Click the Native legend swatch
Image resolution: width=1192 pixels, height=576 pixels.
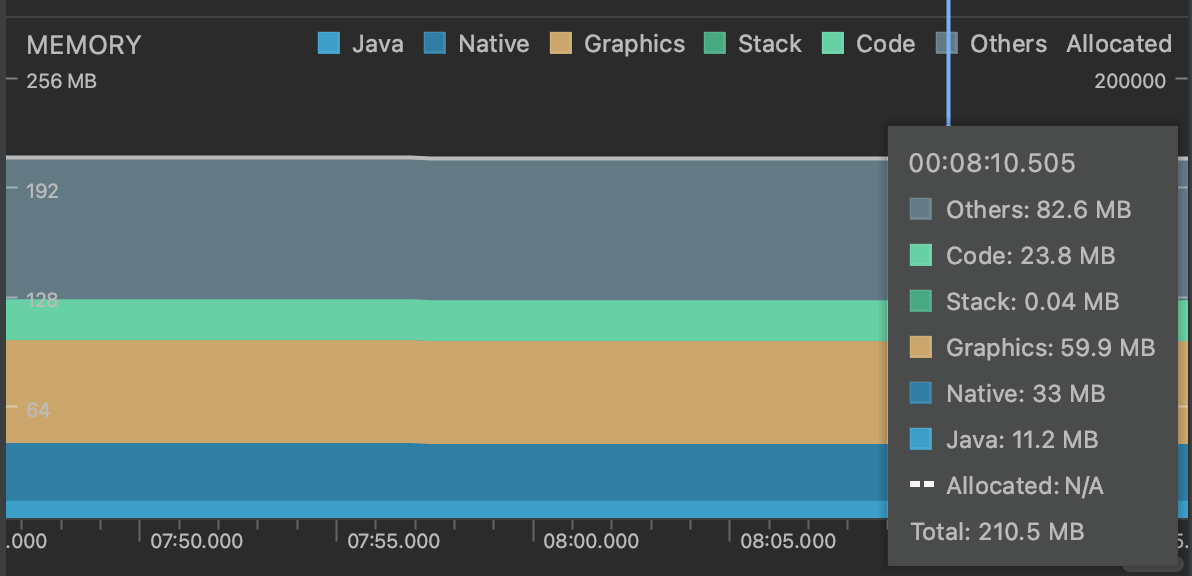(435, 44)
